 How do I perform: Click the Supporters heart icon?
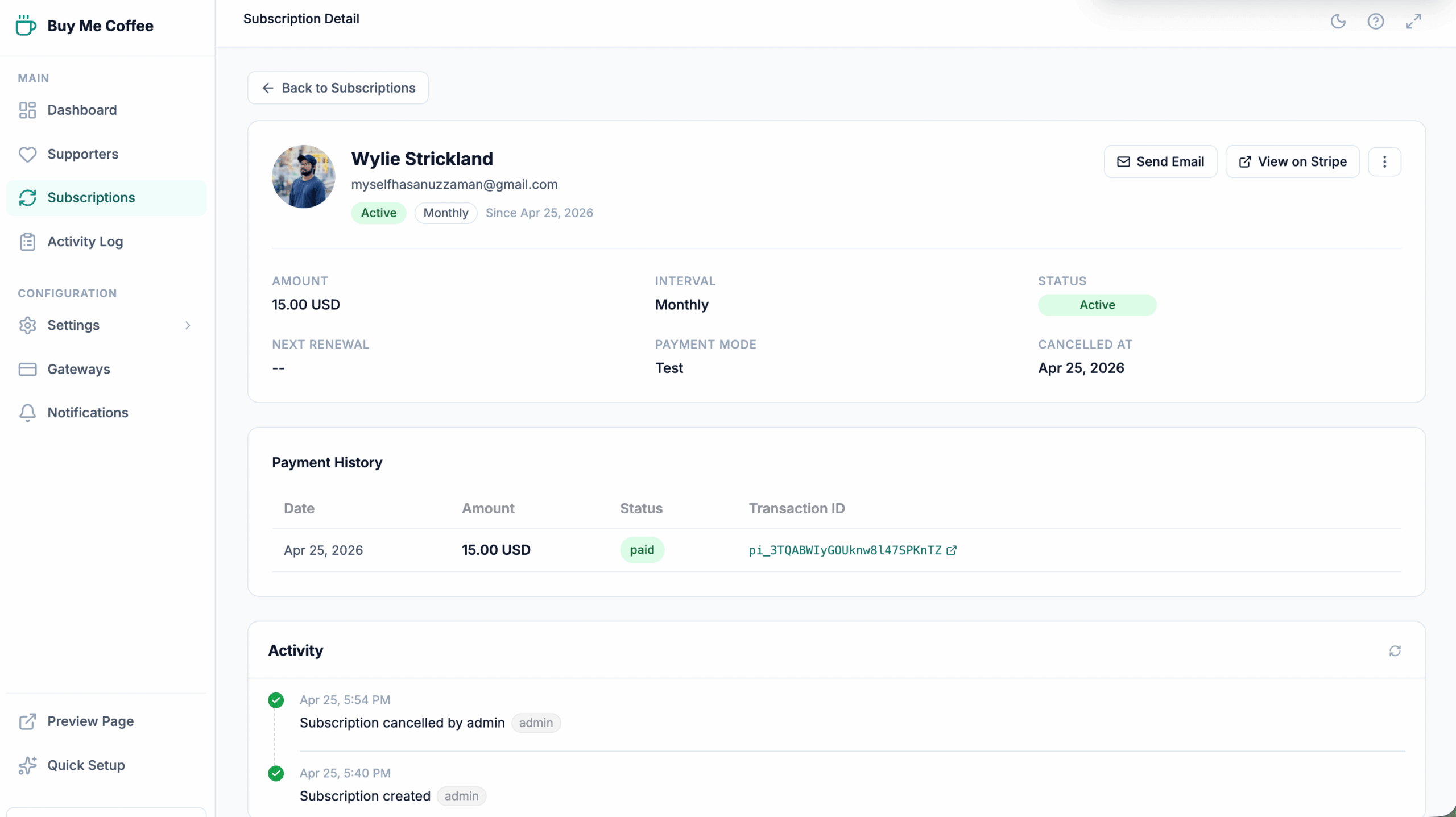tap(27, 154)
